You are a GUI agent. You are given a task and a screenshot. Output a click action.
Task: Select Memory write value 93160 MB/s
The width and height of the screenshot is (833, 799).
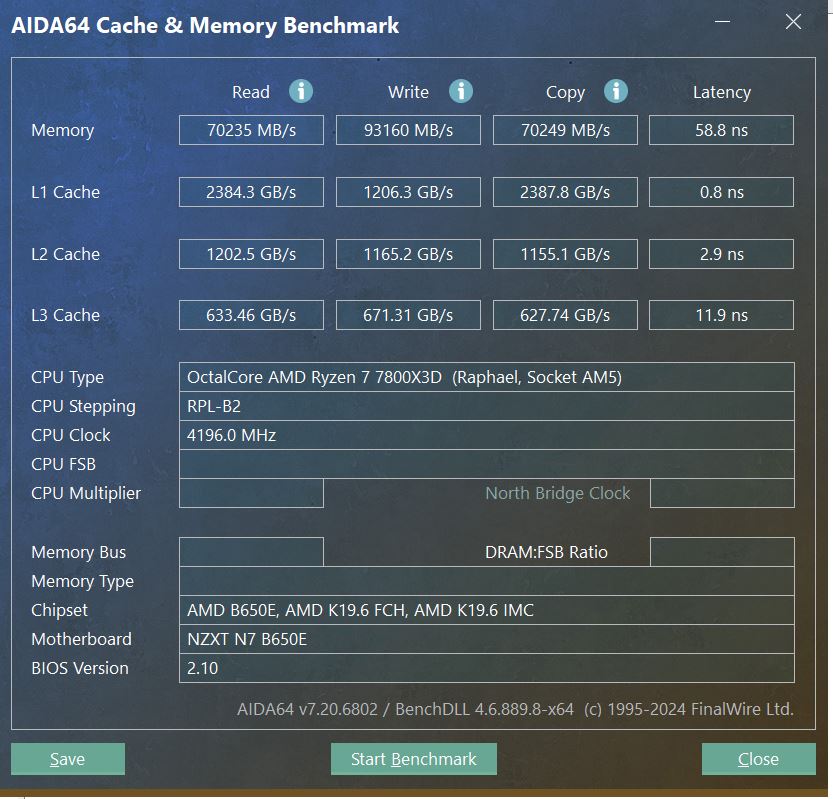click(408, 130)
